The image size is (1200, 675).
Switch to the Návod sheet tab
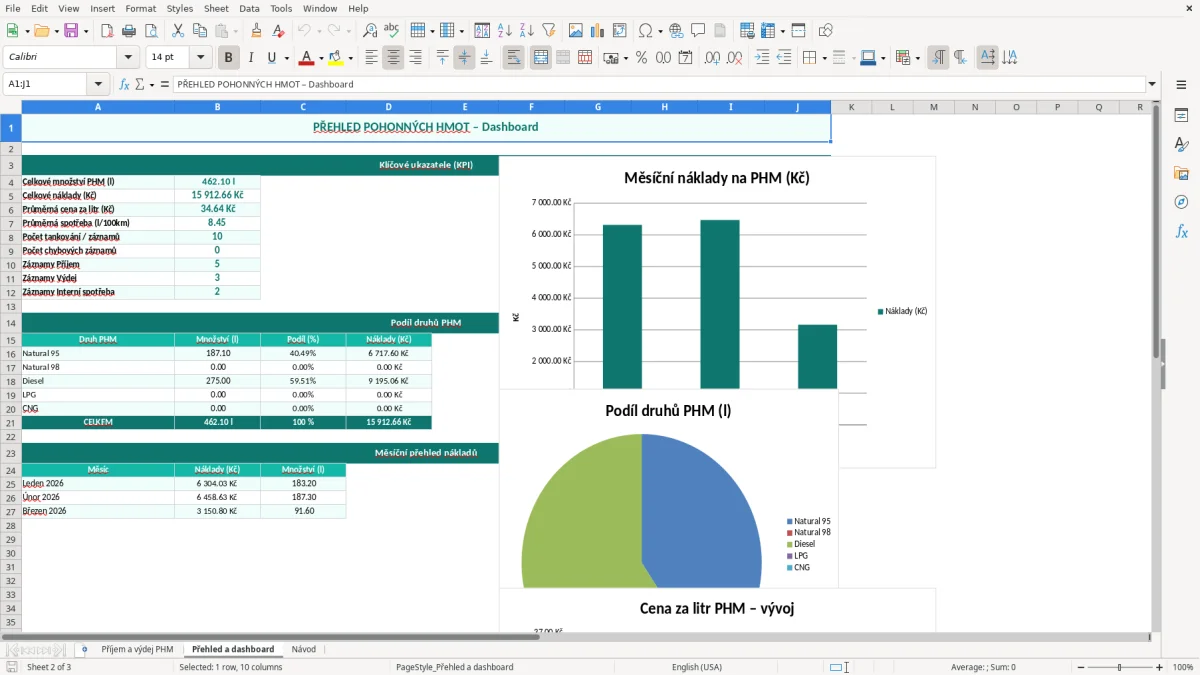304,649
